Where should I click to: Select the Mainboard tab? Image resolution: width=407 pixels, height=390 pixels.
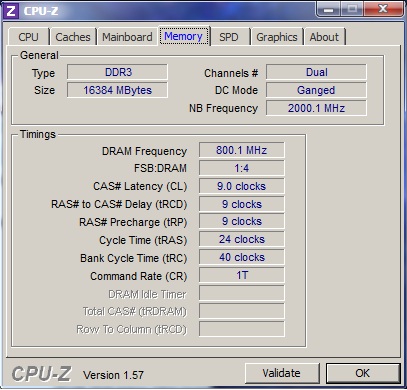127,37
